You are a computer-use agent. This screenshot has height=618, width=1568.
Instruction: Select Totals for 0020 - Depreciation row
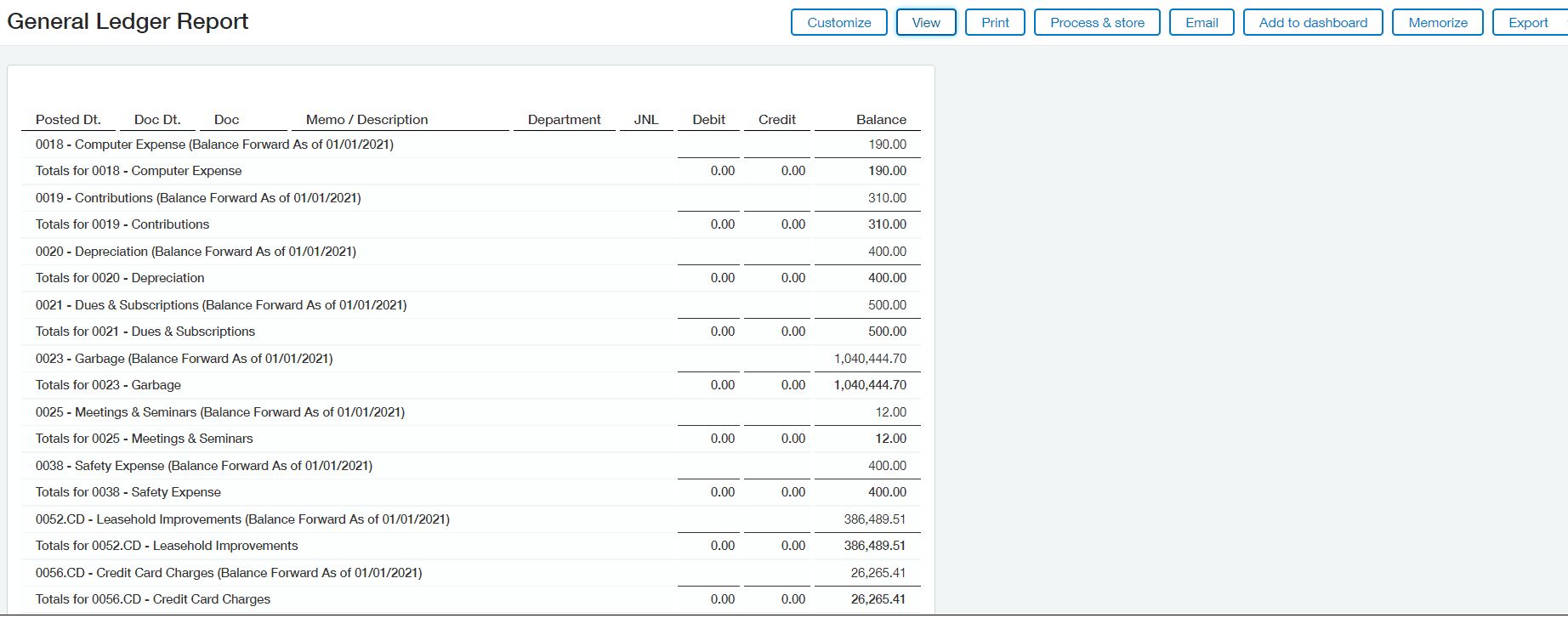point(471,278)
